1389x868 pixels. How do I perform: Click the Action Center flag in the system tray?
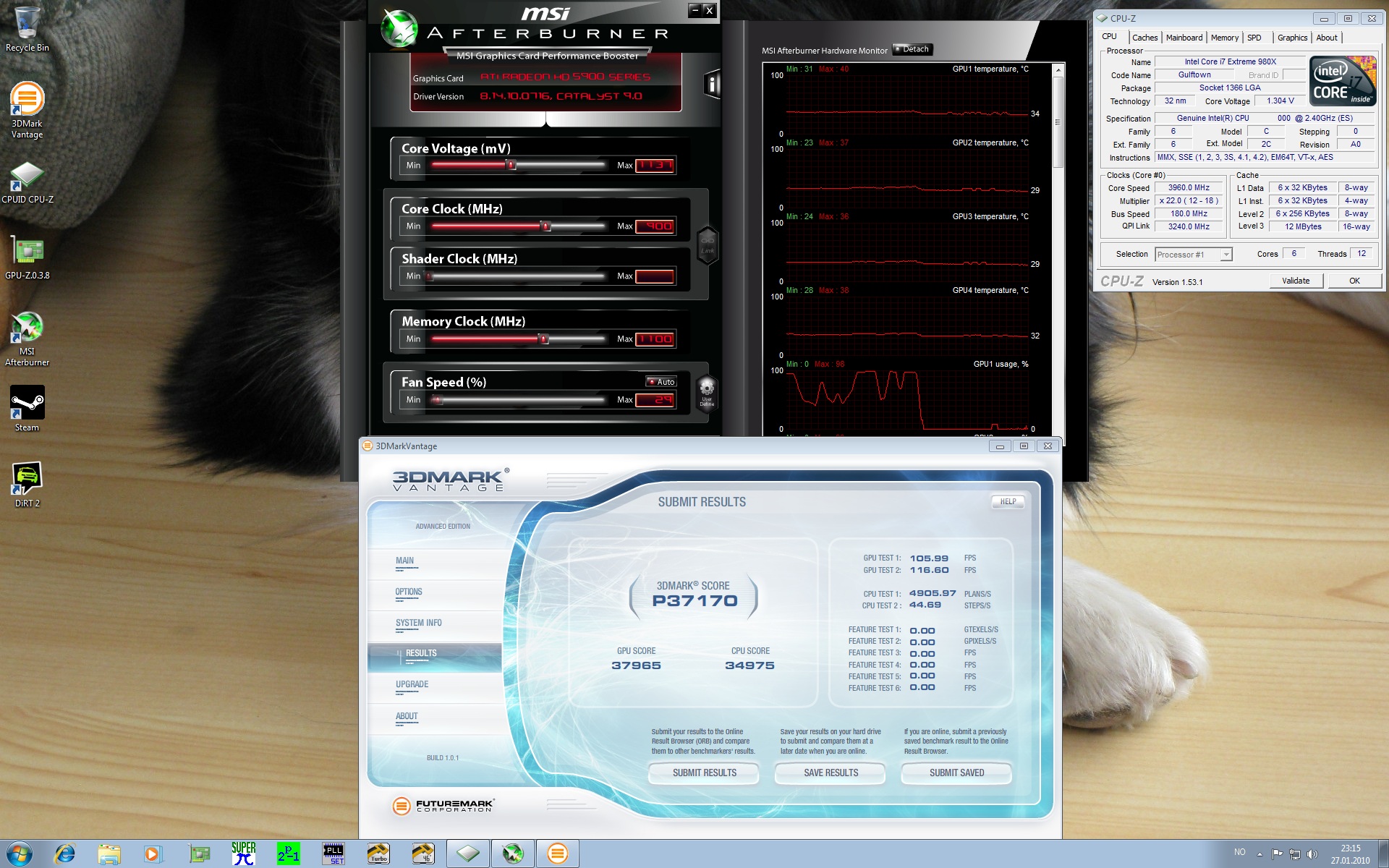click(1277, 854)
